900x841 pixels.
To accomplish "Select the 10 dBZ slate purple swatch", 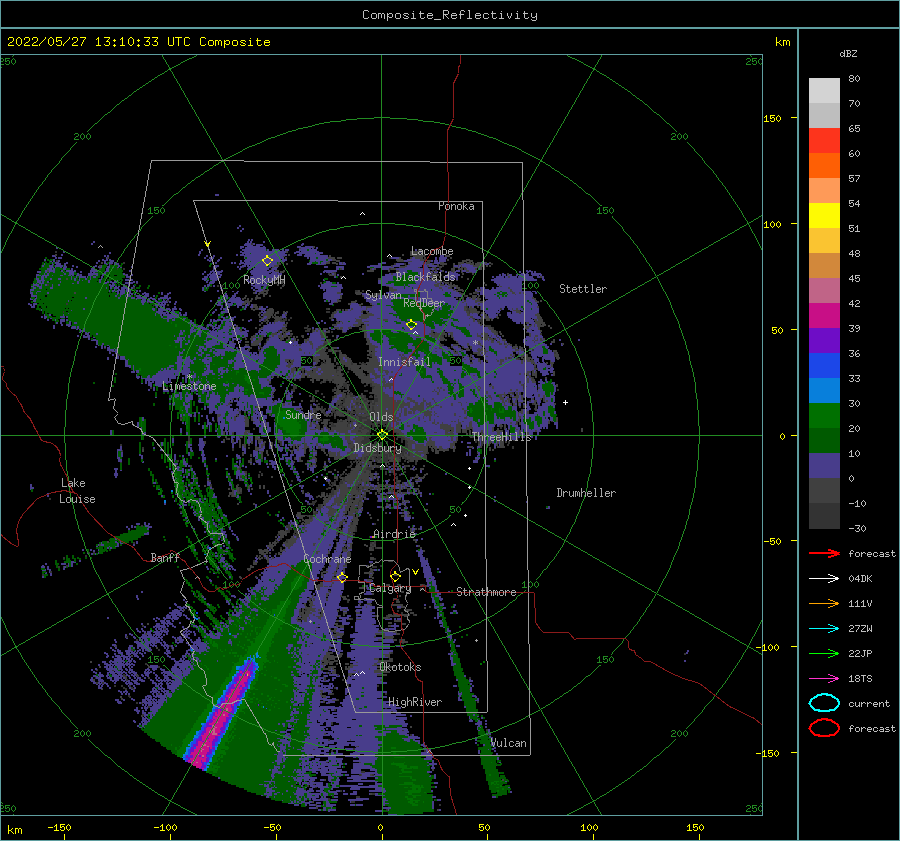I will pyautogui.click(x=824, y=466).
